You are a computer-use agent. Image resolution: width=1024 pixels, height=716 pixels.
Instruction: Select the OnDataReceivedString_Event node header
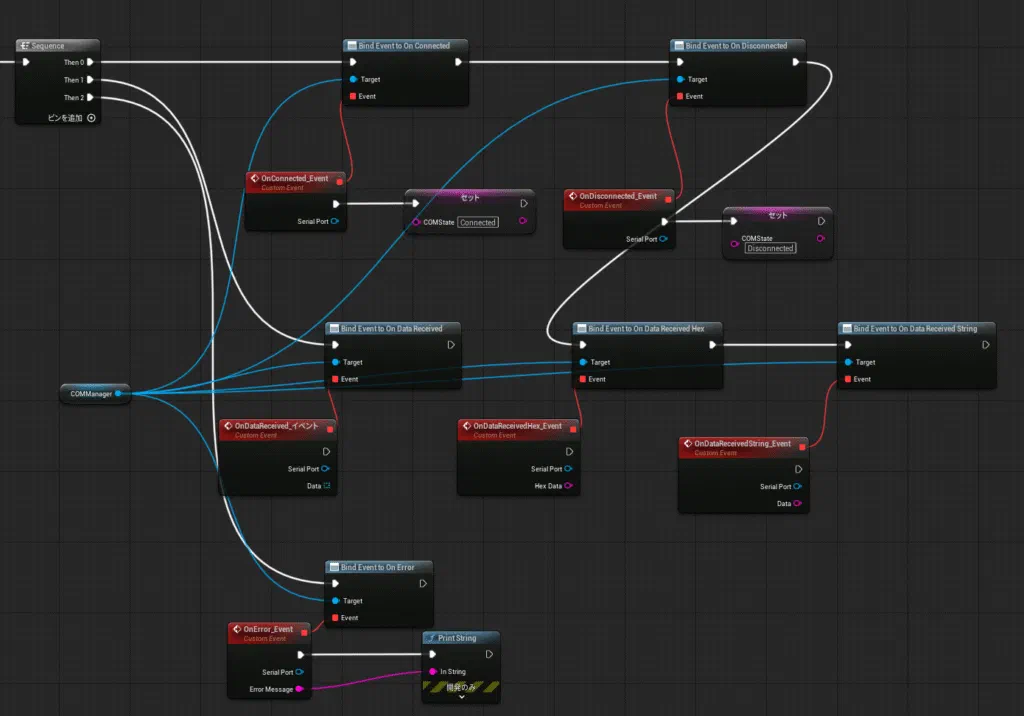[x=743, y=448]
